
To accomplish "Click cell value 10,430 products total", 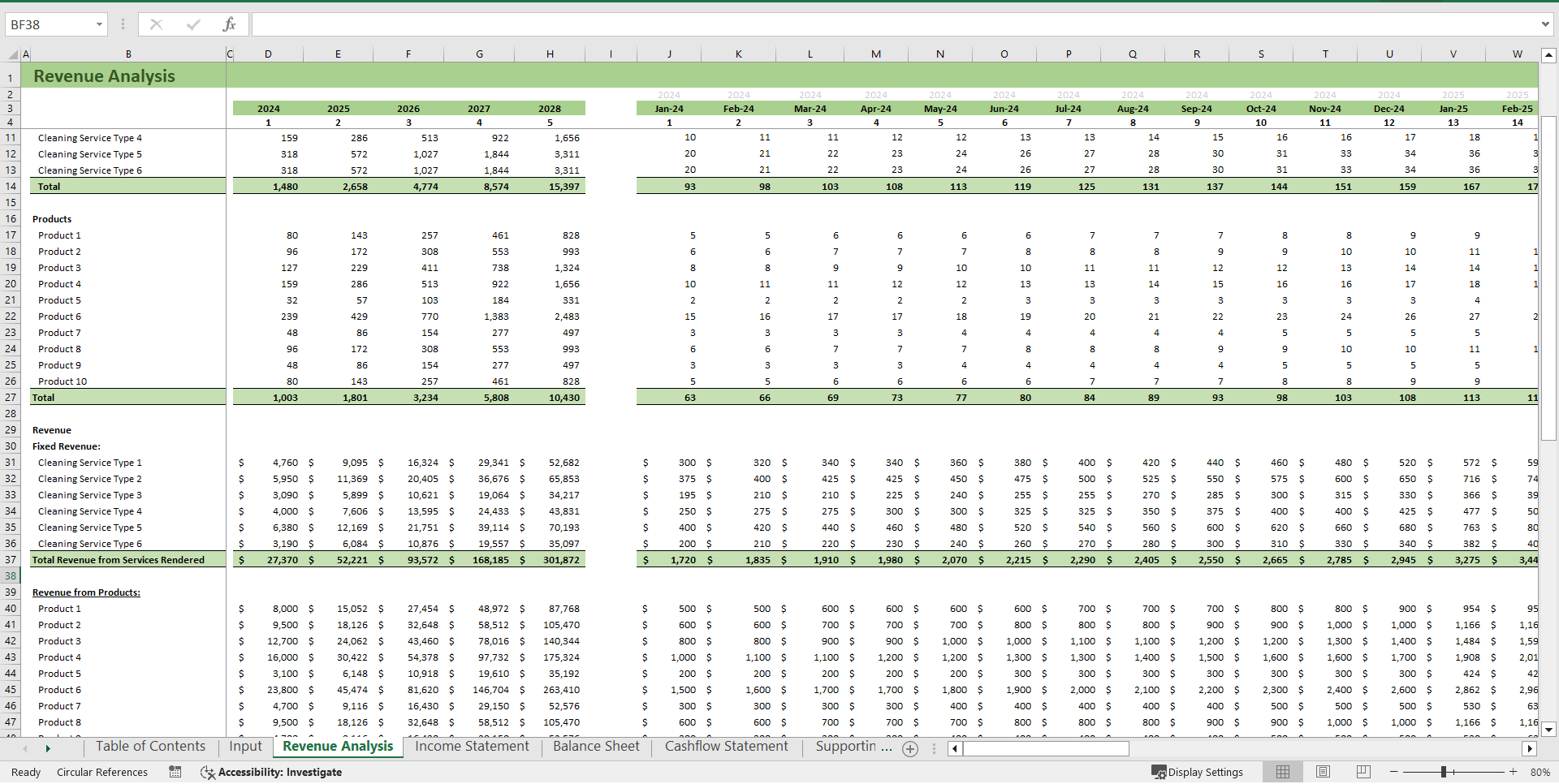I will [x=564, y=398].
